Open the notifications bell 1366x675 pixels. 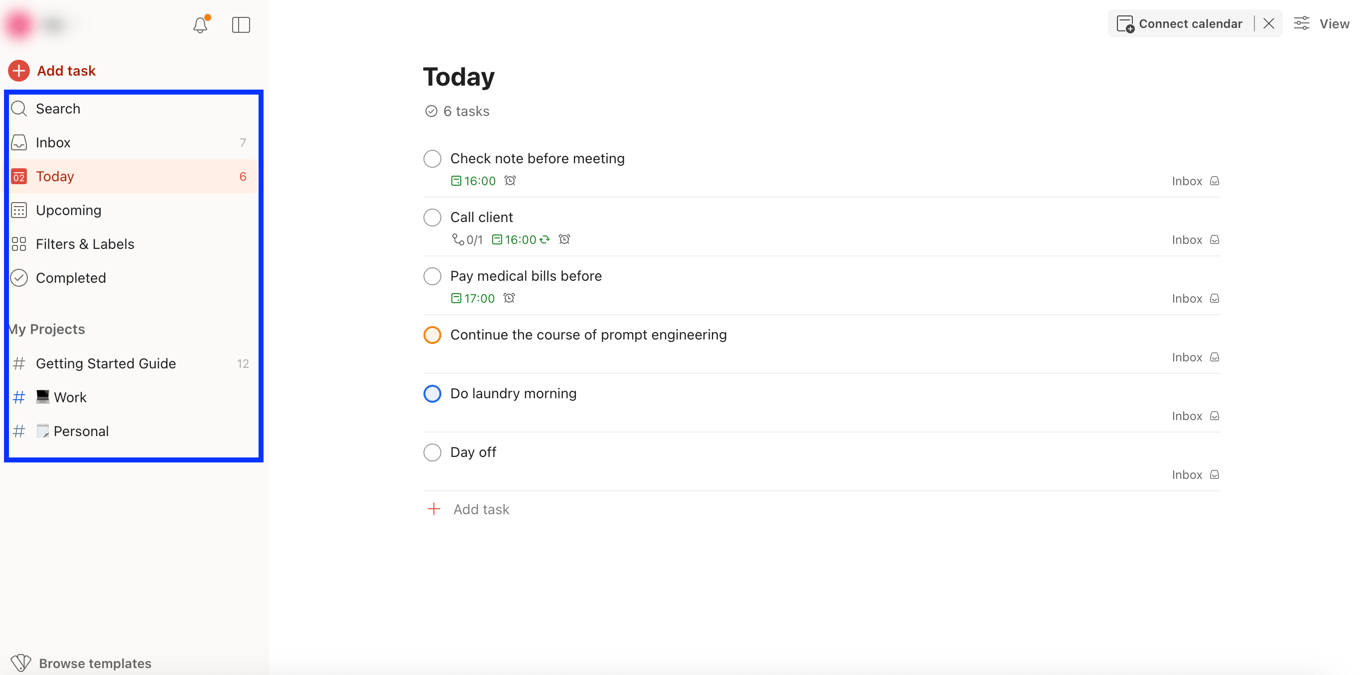(200, 25)
